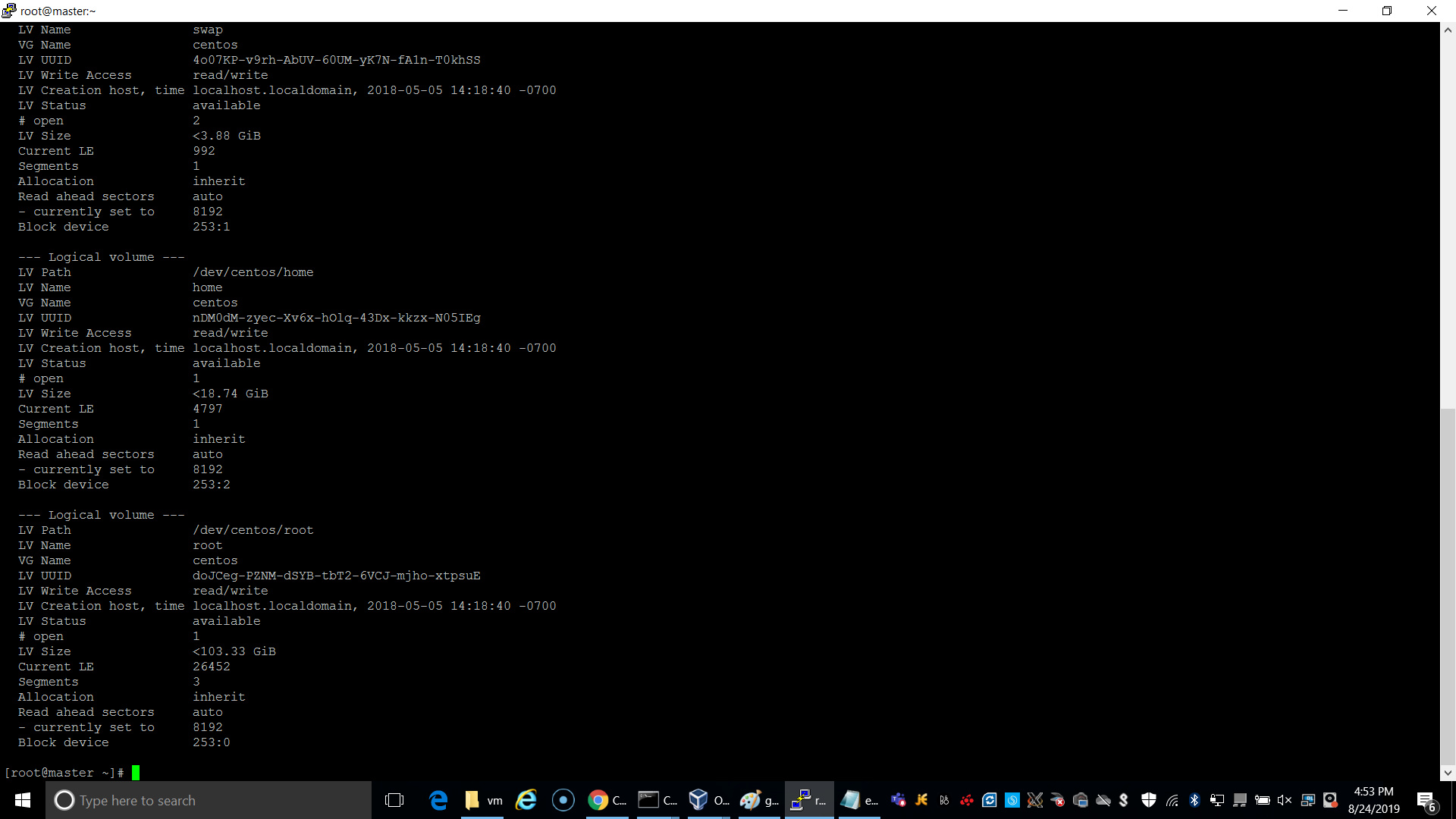Image resolution: width=1456 pixels, height=819 pixels.
Task: Open Bluetooth devices tray icon
Action: click(x=1194, y=800)
